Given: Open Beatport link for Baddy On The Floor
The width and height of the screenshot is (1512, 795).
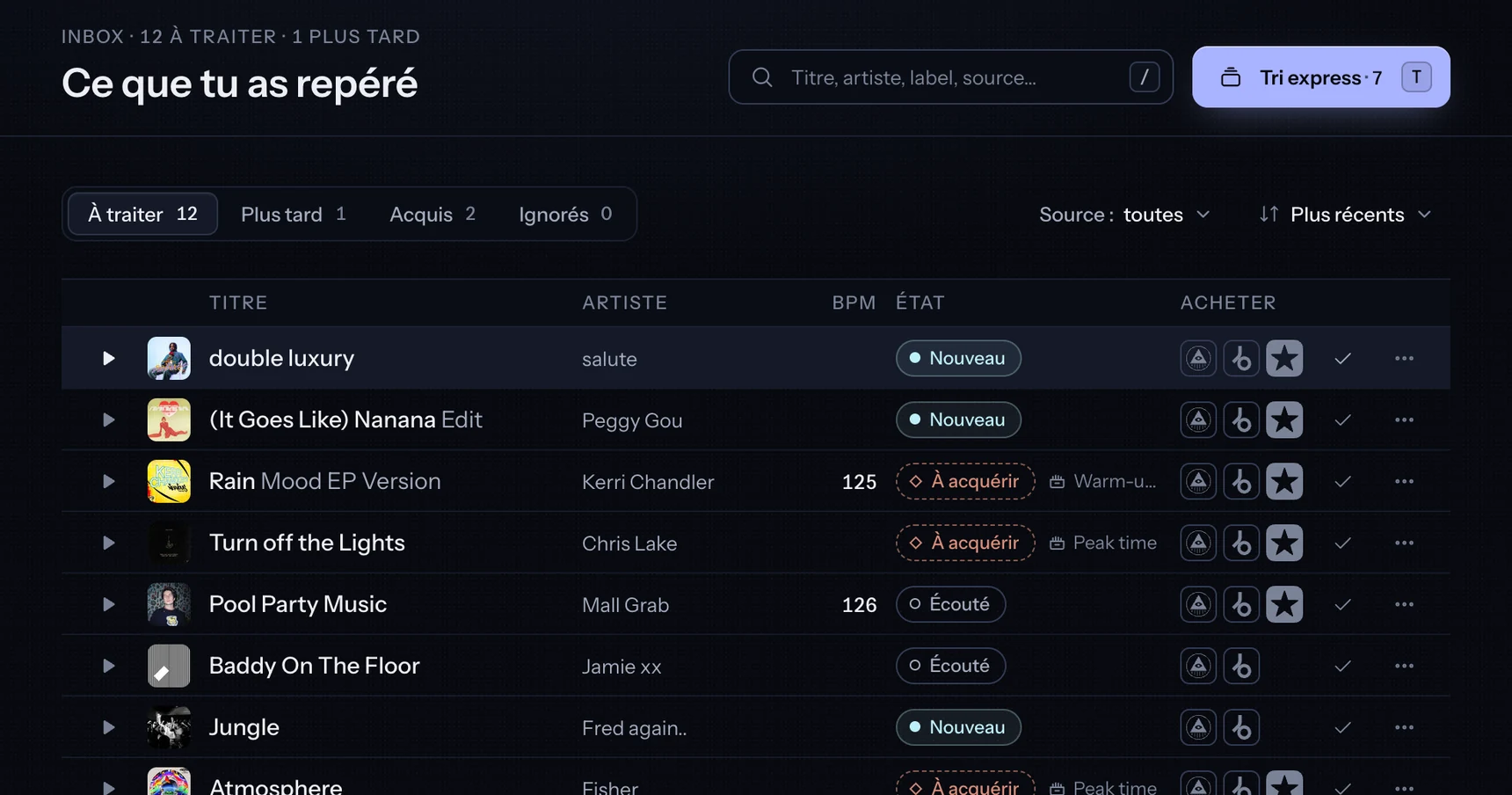Looking at the screenshot, I should [1241, 666].
